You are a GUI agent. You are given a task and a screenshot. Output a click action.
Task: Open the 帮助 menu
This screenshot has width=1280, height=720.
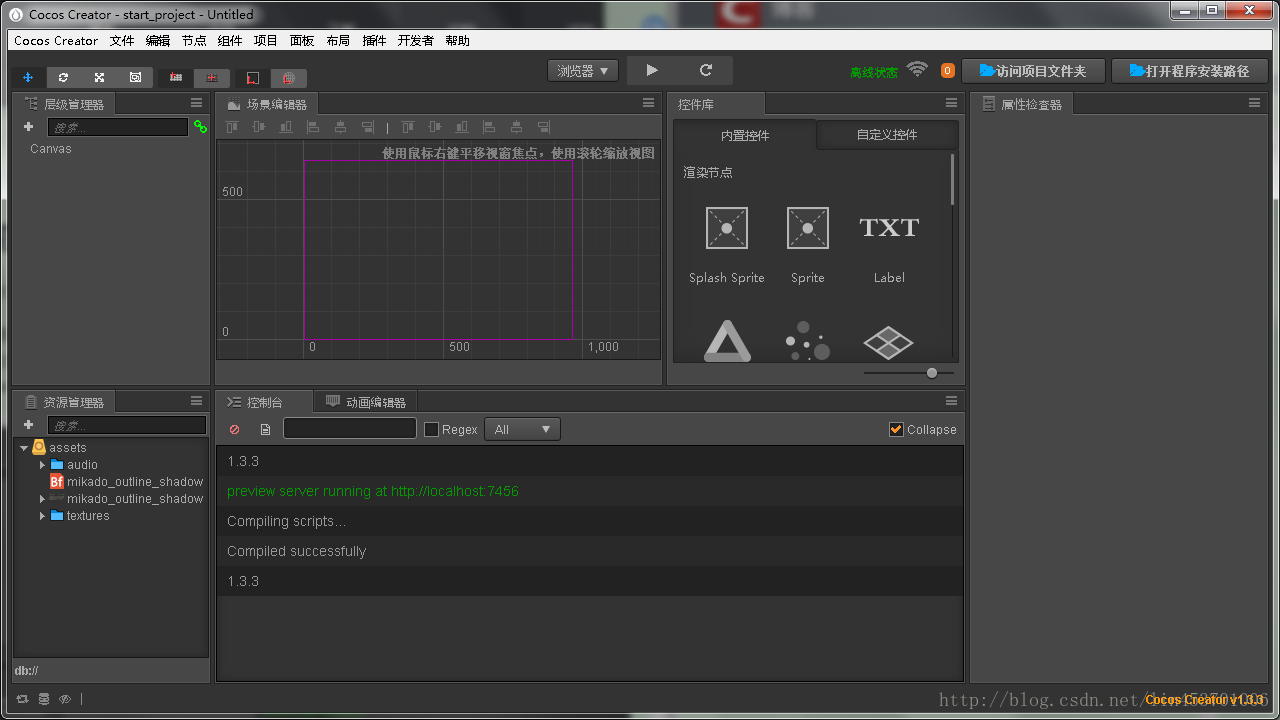click(x=457, y=41)
